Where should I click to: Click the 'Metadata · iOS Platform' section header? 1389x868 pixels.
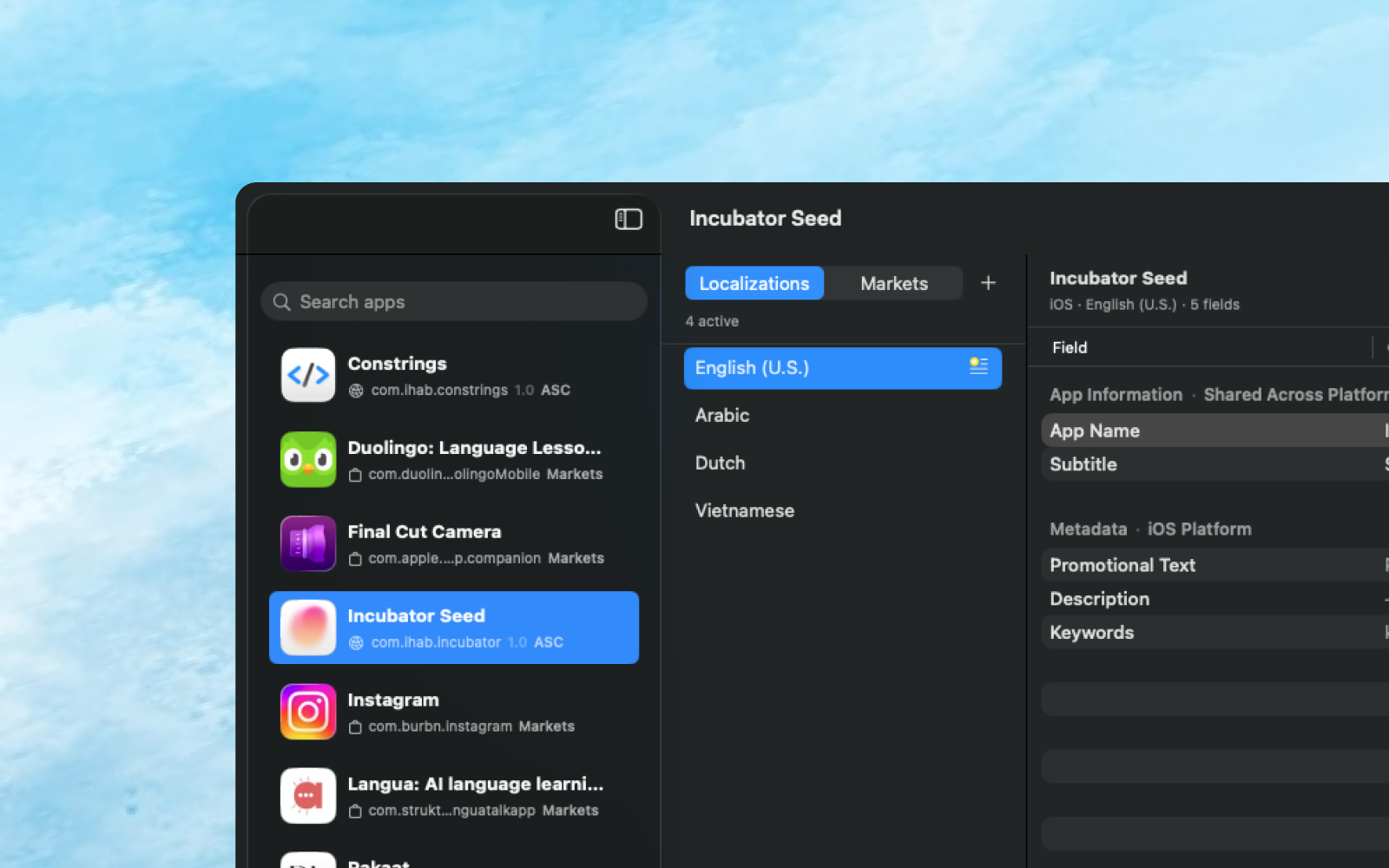point(1150,529)
